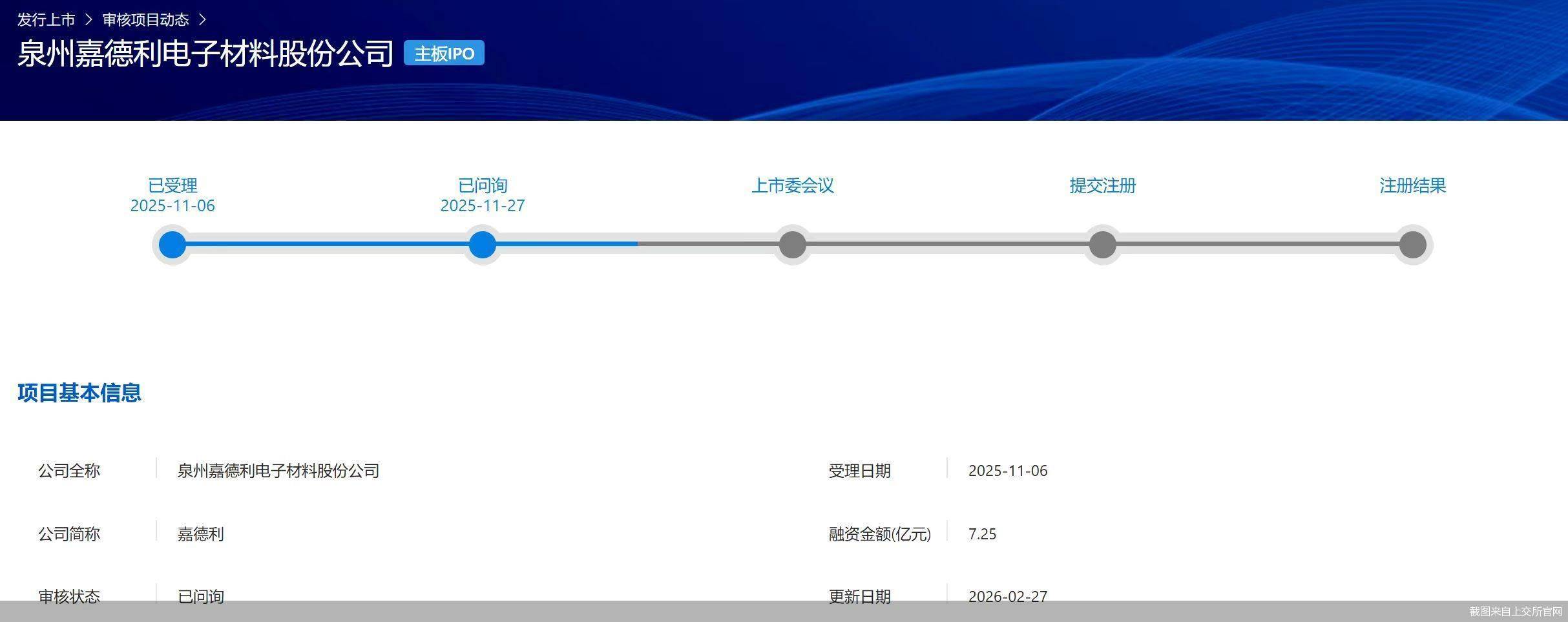
Task: Click the chevron after 发行上市 breadcrumb
Action: [x=89, y=20]
